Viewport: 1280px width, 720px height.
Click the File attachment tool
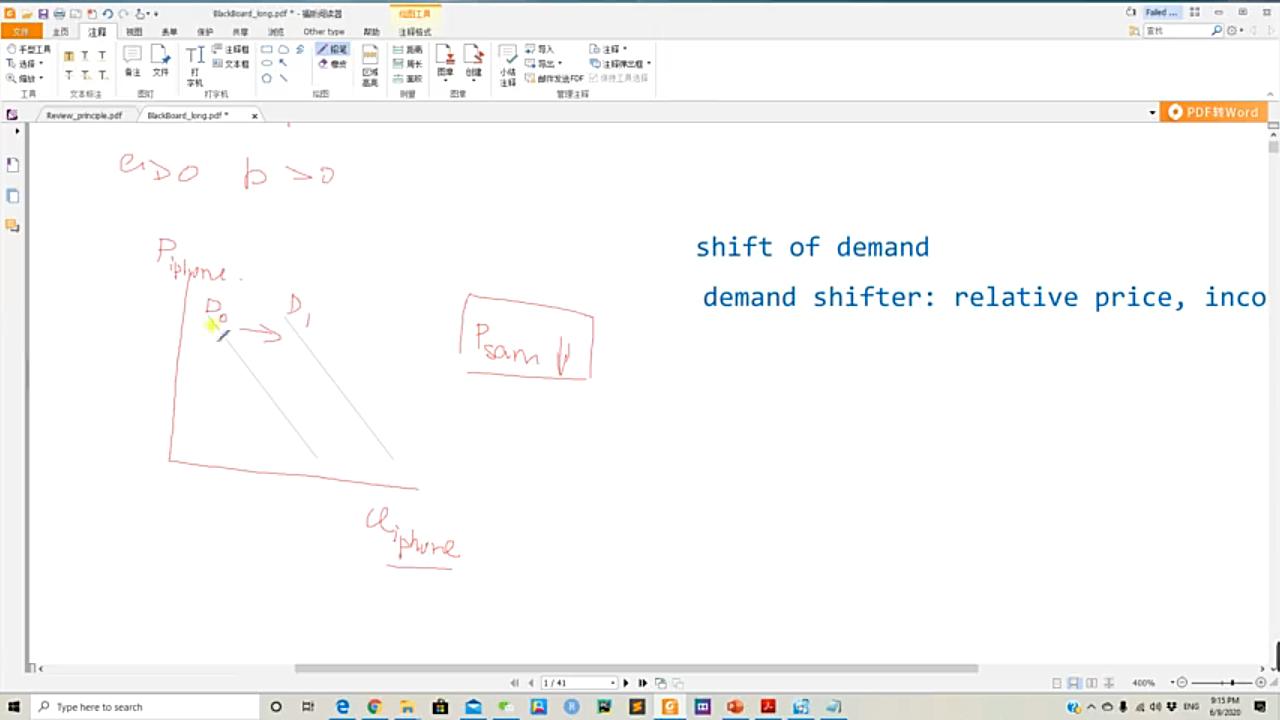[160, 61]
